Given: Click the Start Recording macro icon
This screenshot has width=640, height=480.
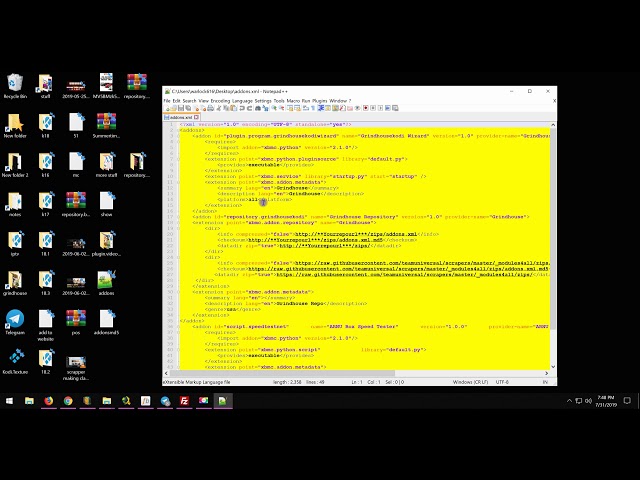Looking at the screenshot, I should tap(366, 108).
